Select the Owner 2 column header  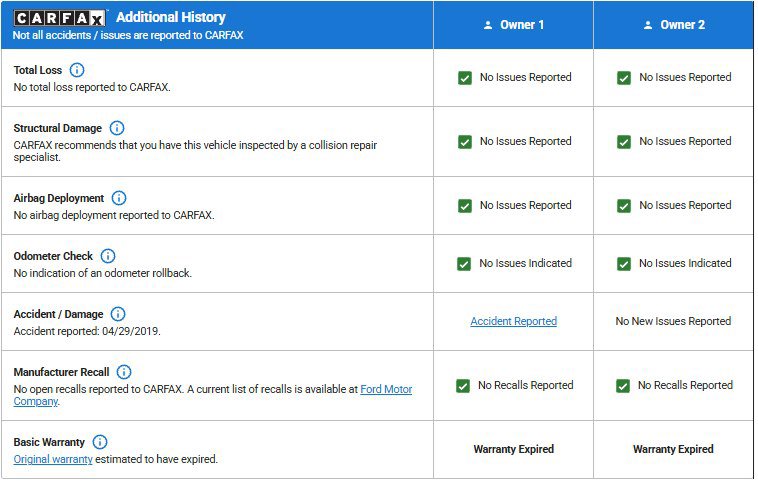pos(674,25)
